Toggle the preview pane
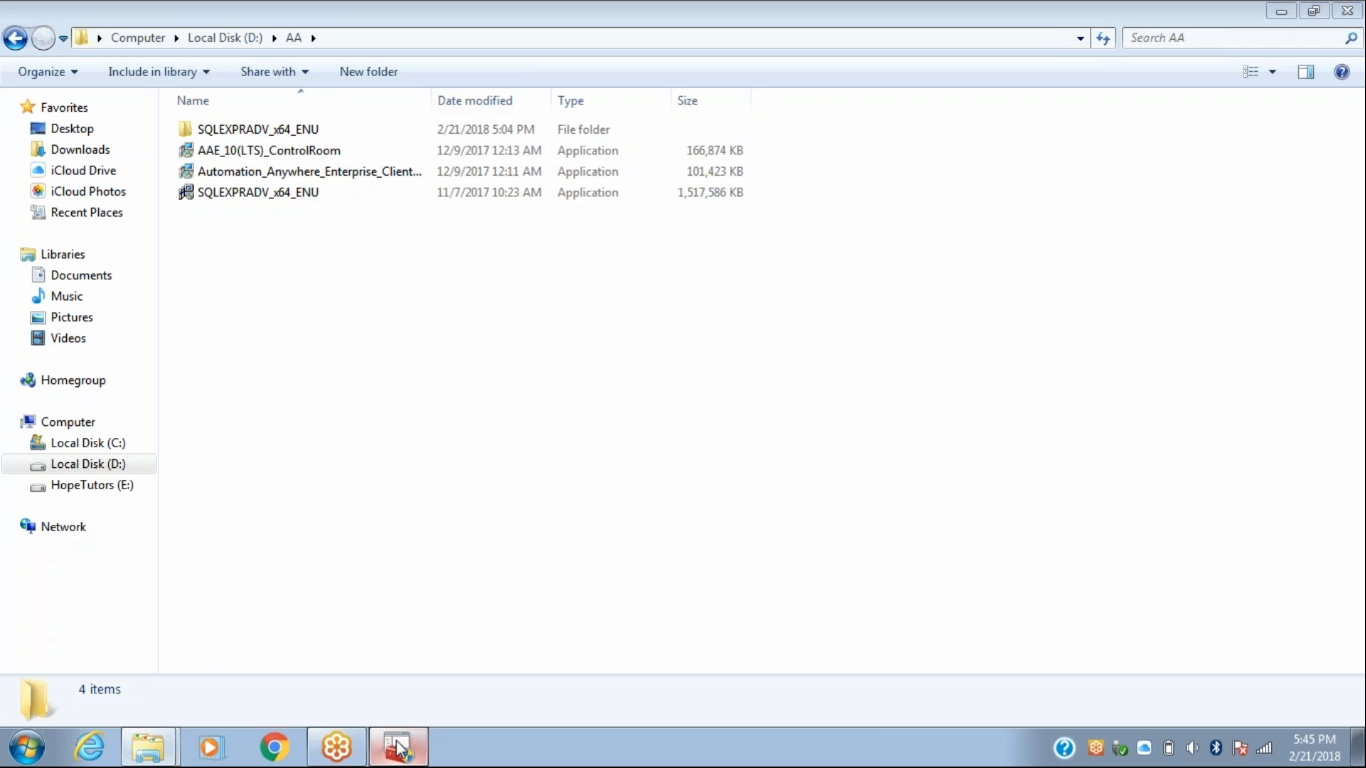The image size is (1366, 768). click(1306, 72)
